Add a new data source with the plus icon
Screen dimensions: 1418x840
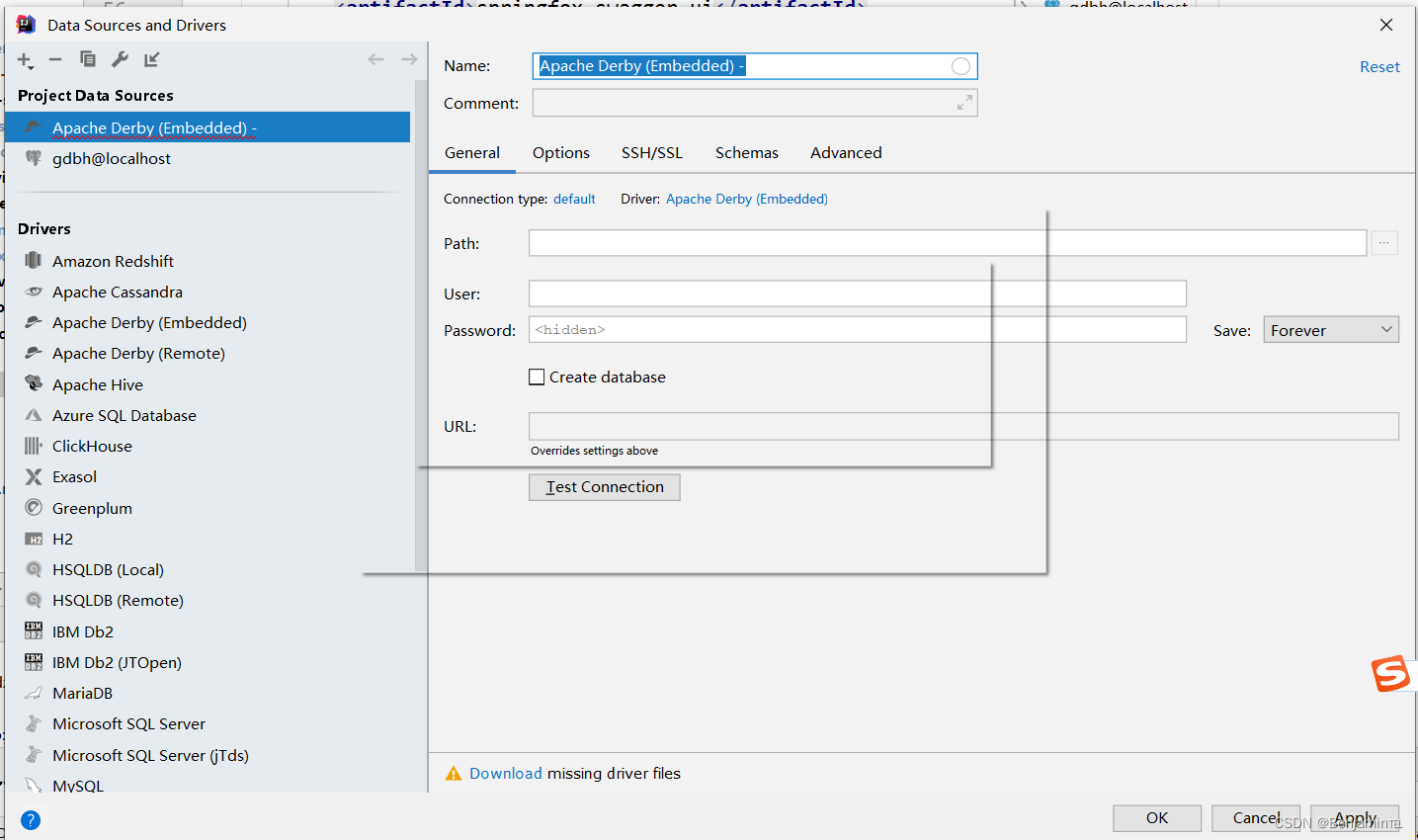tap(25, 60)
